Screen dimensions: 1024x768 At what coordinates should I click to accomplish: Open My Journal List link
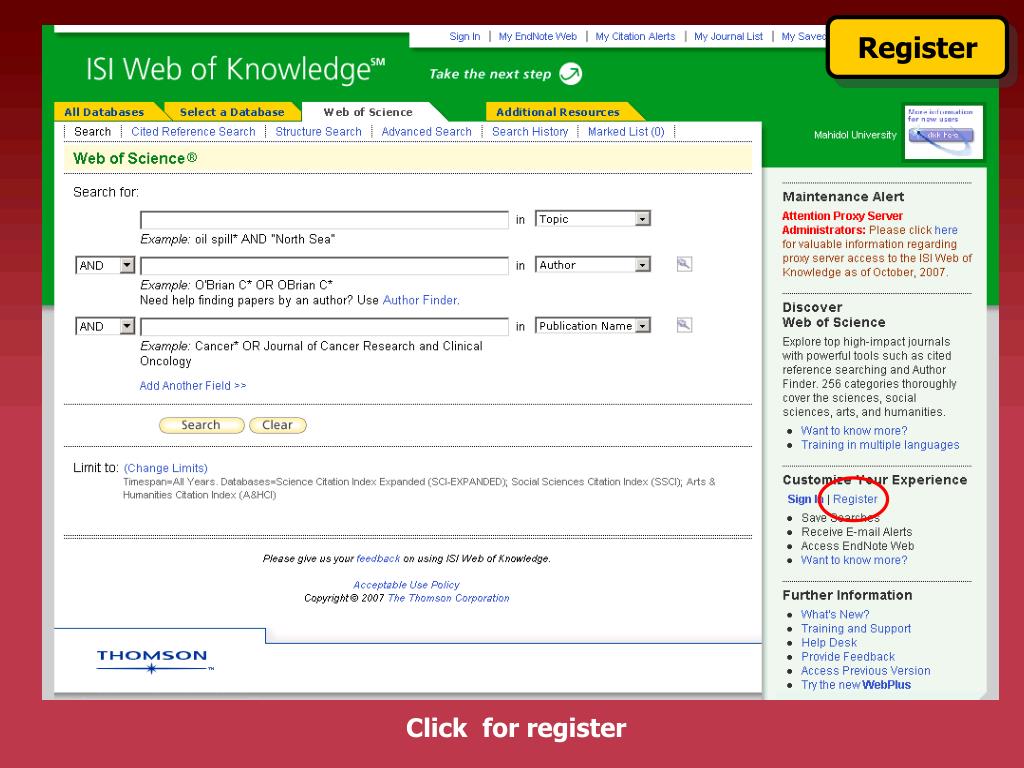[x=728, y=37]
